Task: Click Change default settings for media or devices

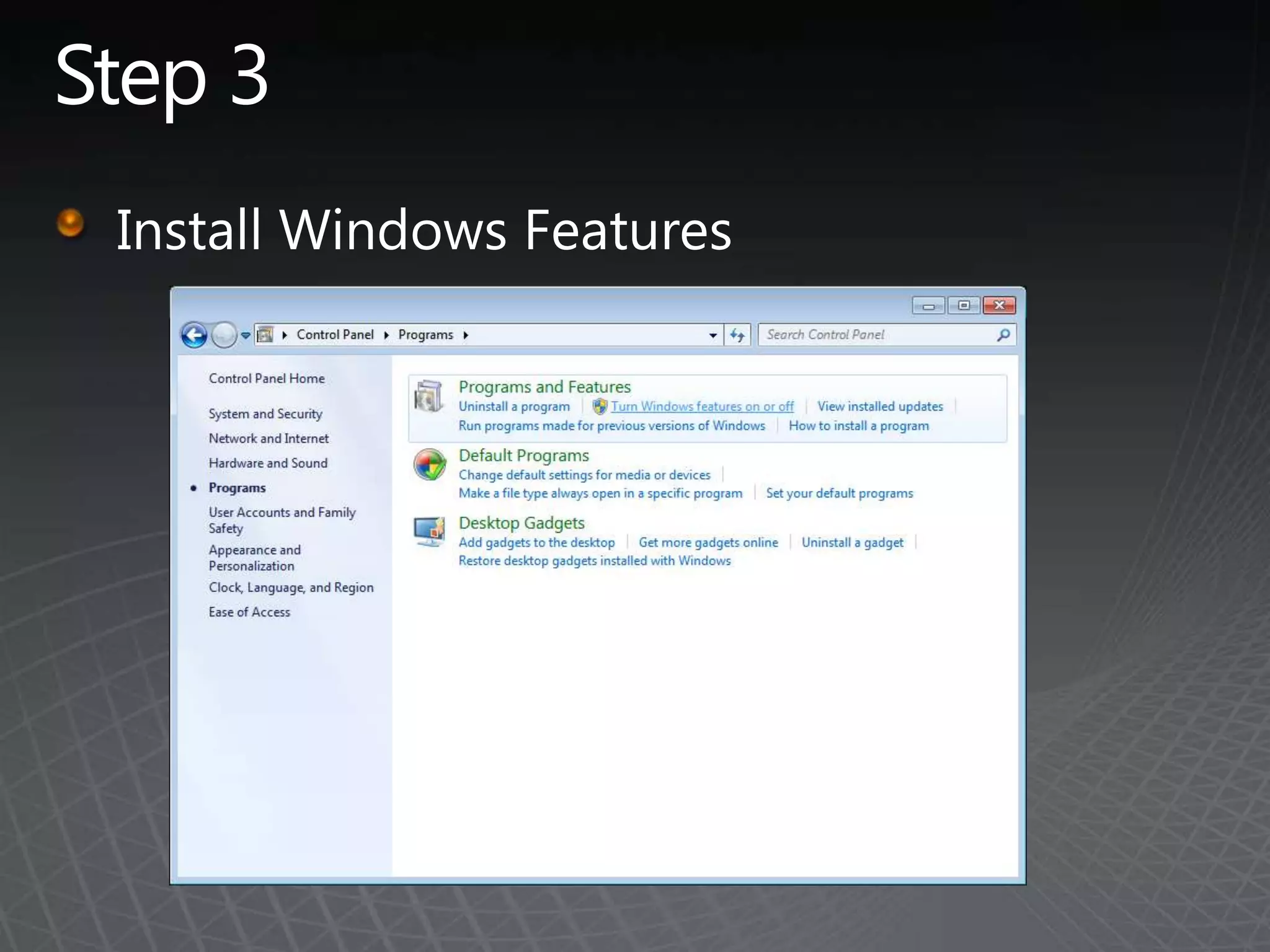Action: pos(584,475)
